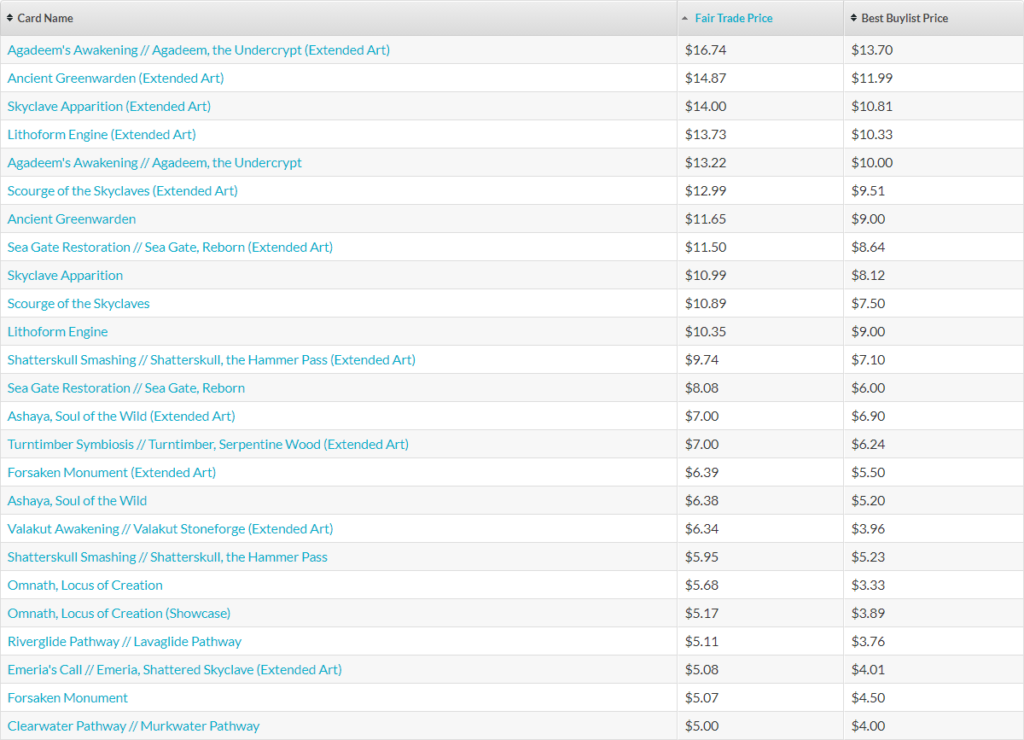1024x740 pixels.
Task: Open Skyclave Apparition (Extended Art) link
Action: point(109,106)
